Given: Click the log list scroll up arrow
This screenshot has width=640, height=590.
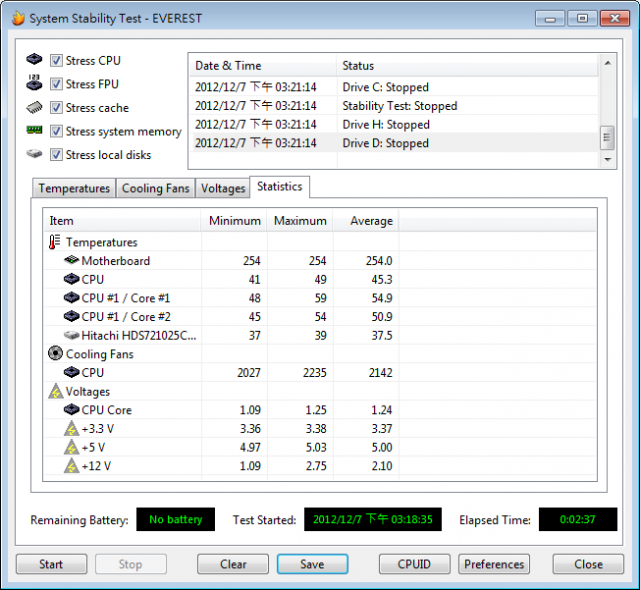Looking at the screenshot, I should [x=607, y=63].
